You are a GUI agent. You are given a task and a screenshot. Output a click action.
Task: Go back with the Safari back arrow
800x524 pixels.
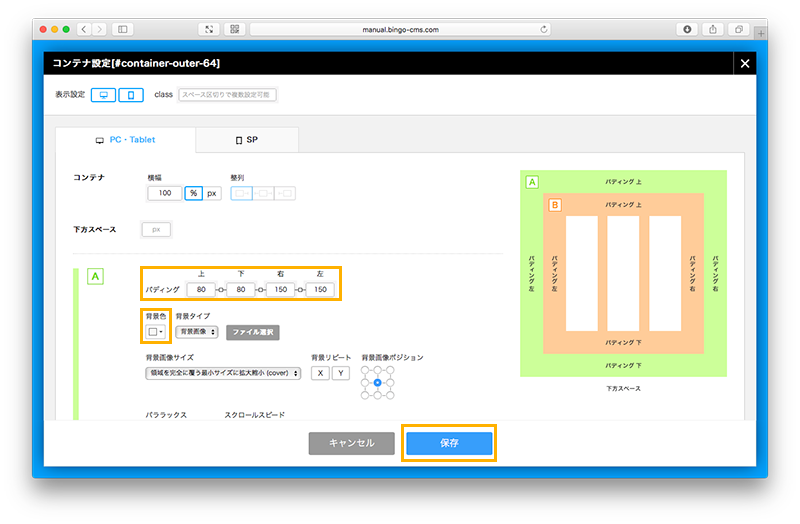coord(84,29)
